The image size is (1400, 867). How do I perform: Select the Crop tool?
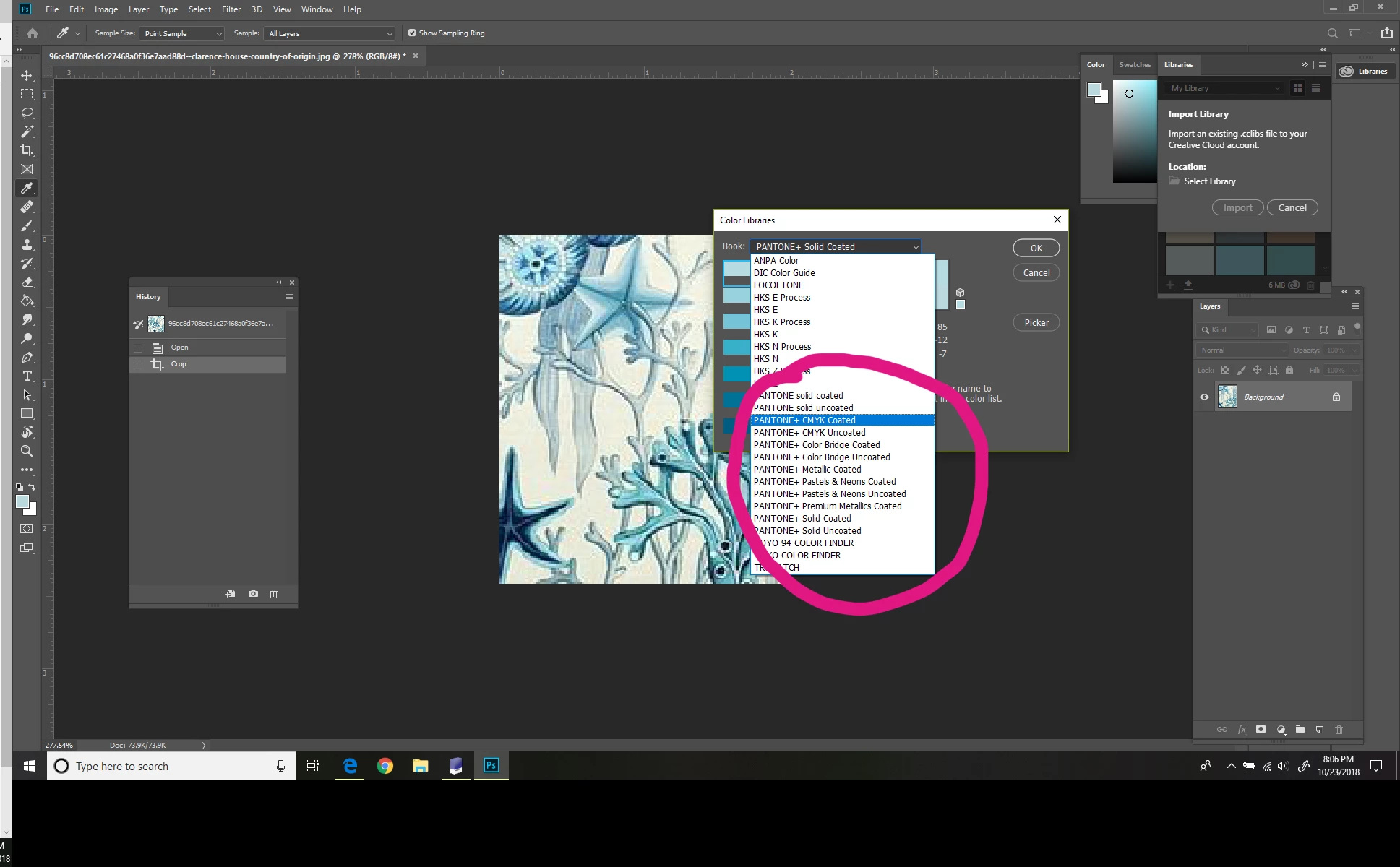(x=27, y=150)
